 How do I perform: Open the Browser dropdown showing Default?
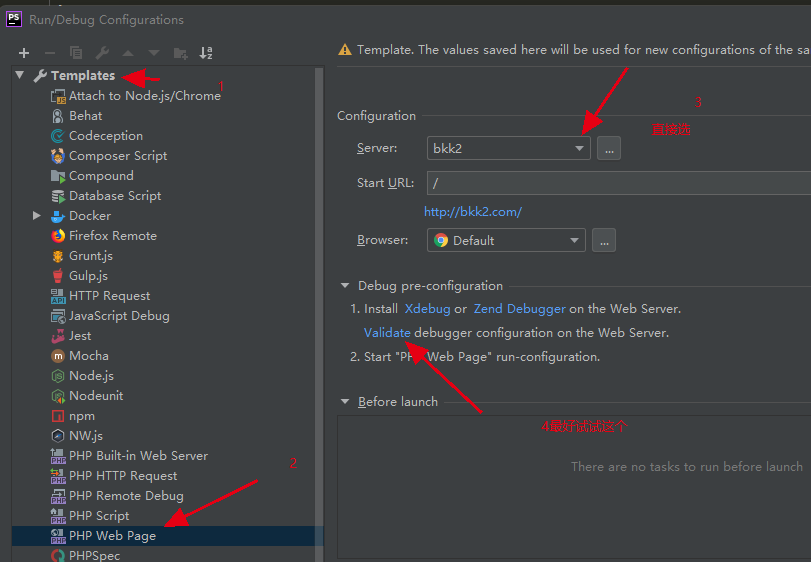tap(506, 240)
